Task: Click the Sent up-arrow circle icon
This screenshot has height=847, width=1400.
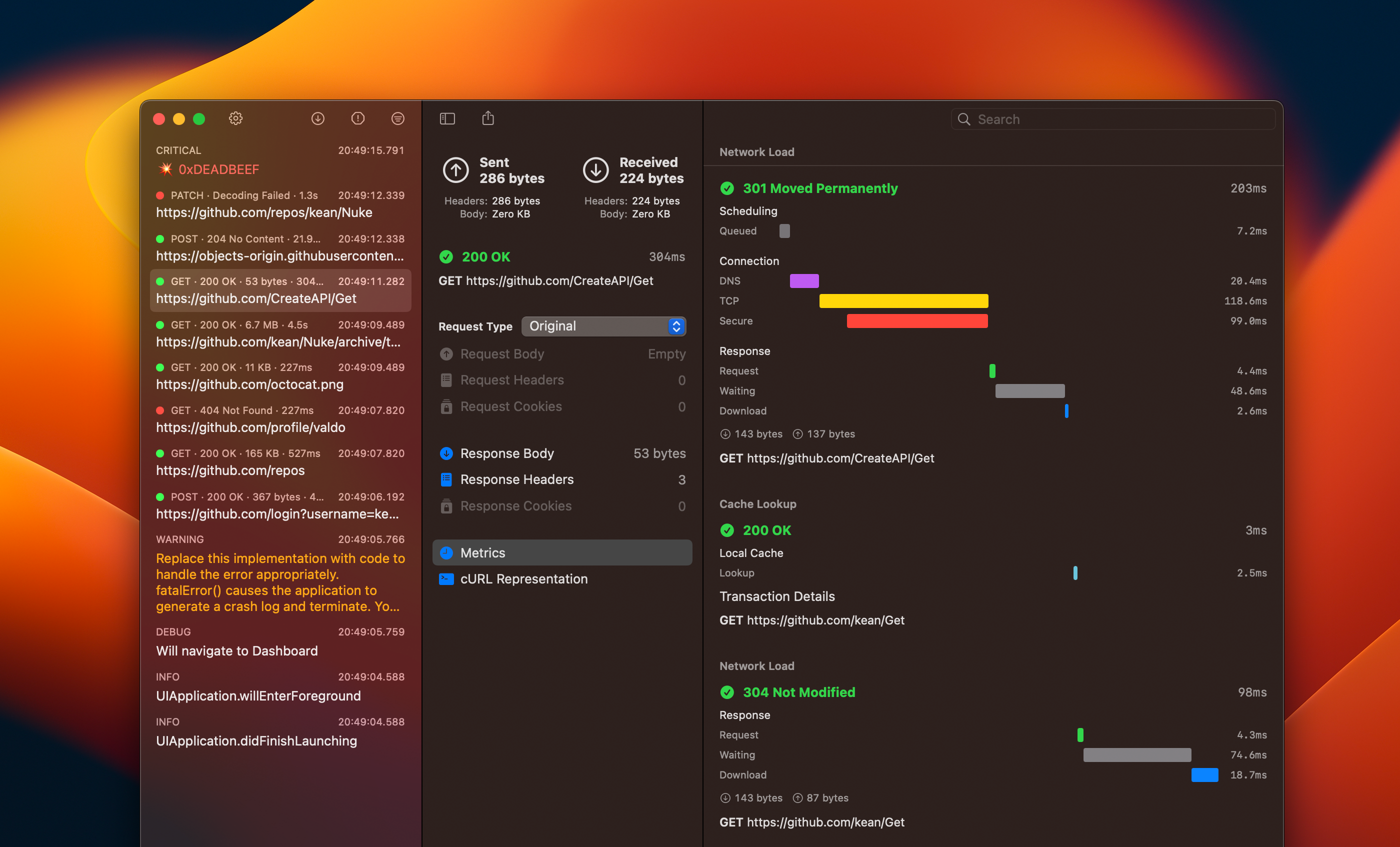Action: pyautogui.click(x=455, y=170)
